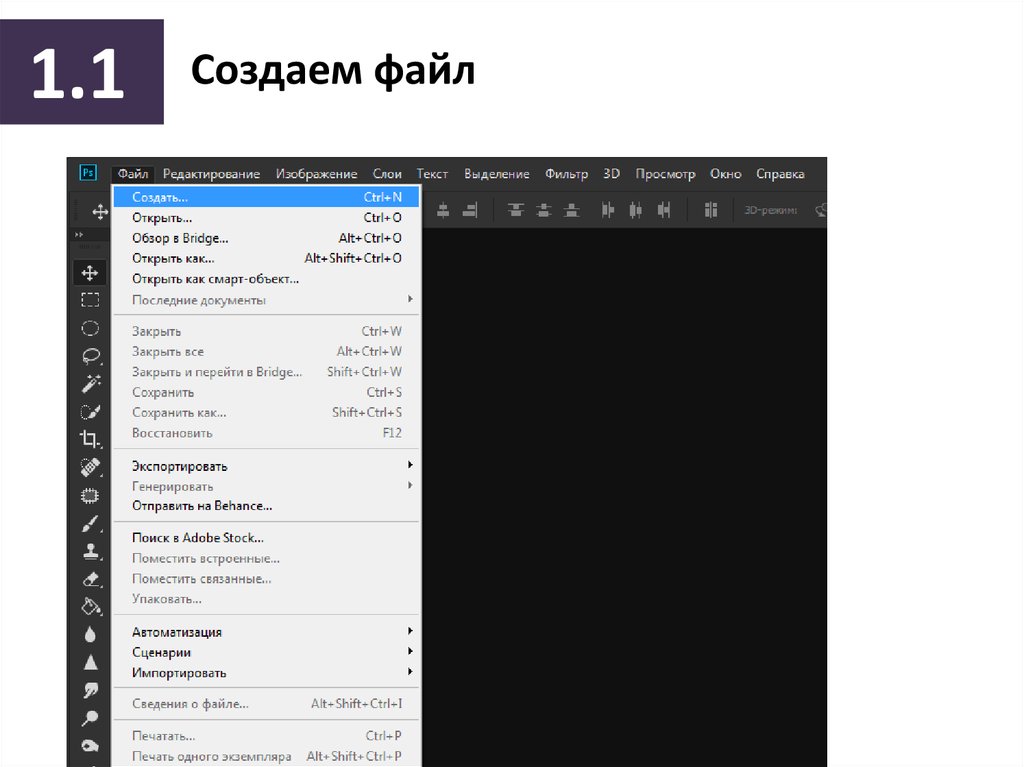Activate the Magic Wand tool

[90, 383]
